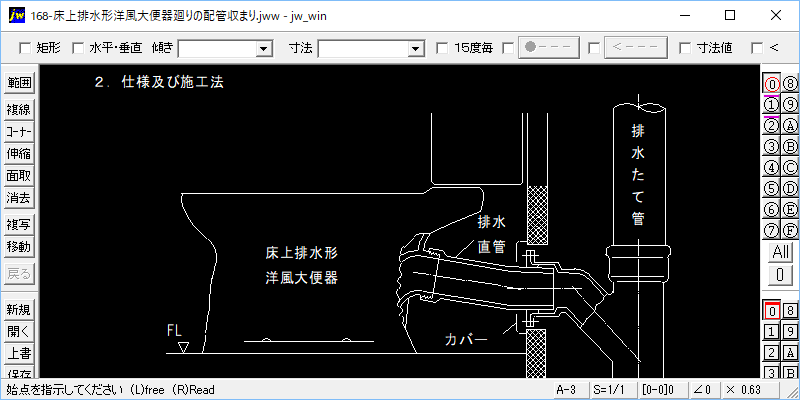The height and width of the screenshot is (400, 800).
Task: Select the 範囲 (range) tool
Action: tap(18, 82)
